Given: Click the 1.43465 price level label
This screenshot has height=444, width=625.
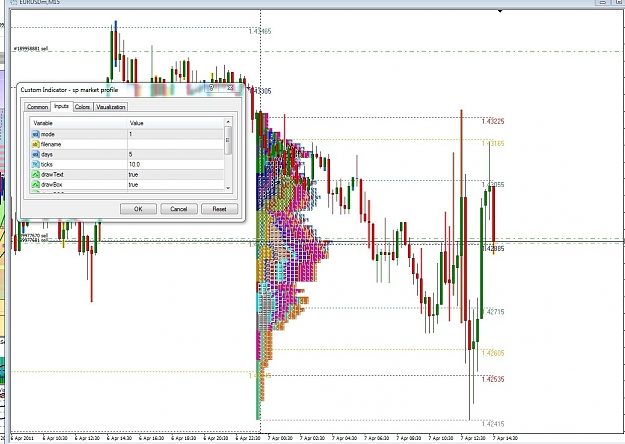Looking at the screenshot, I should tap(260, 31).
